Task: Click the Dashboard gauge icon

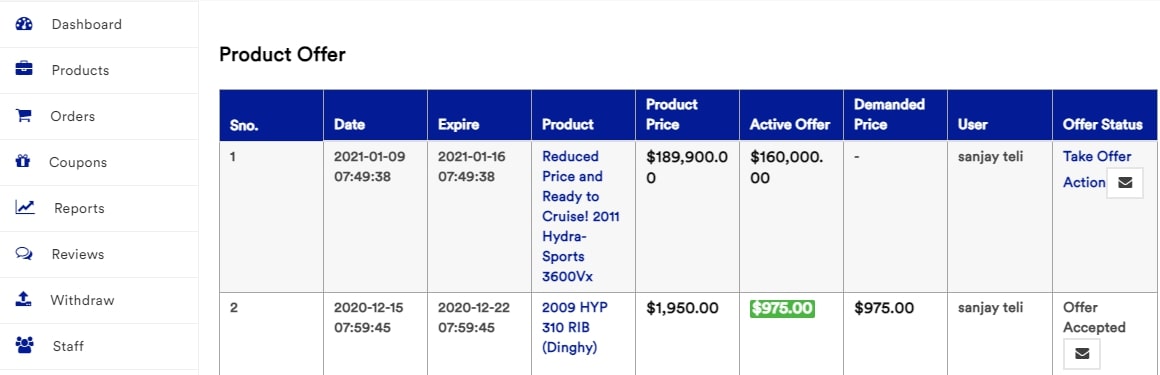Action: (x=24, y=24)
